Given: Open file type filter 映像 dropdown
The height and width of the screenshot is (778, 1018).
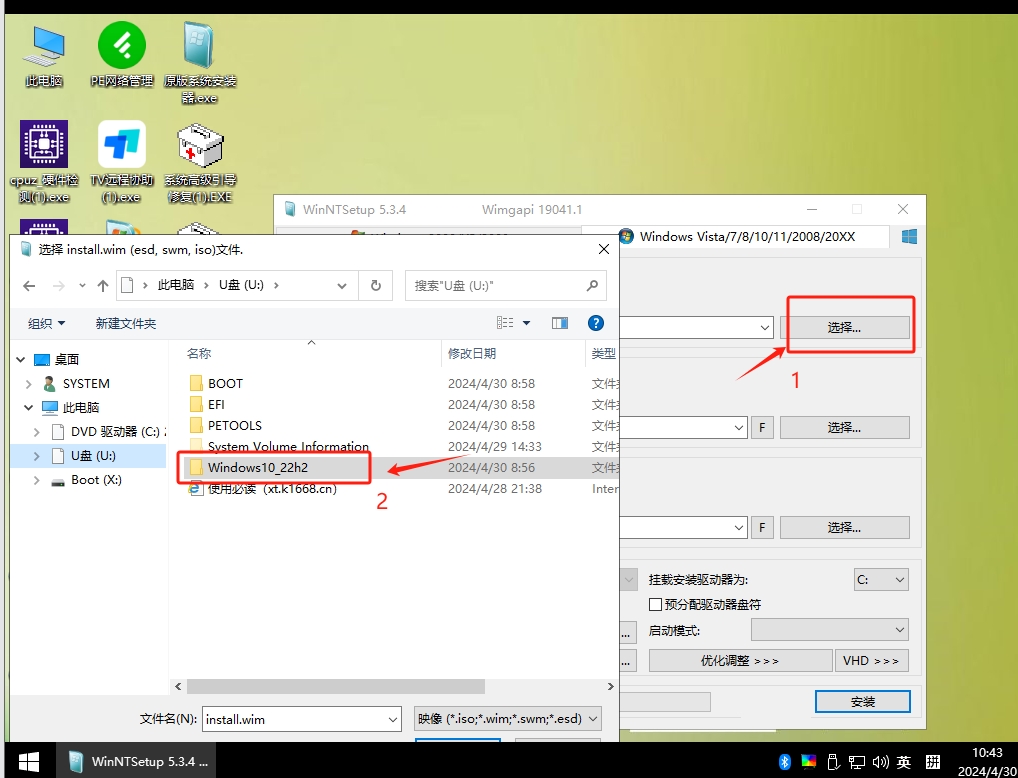Looking at the screenshot, I should (x=508, y=719).
